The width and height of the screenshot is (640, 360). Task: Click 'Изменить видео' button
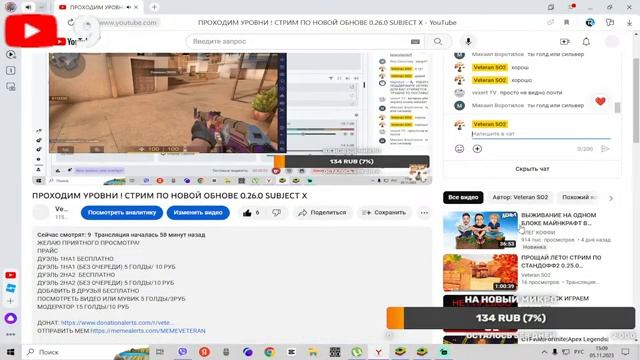pyautogui.click(x=198, y=213)
